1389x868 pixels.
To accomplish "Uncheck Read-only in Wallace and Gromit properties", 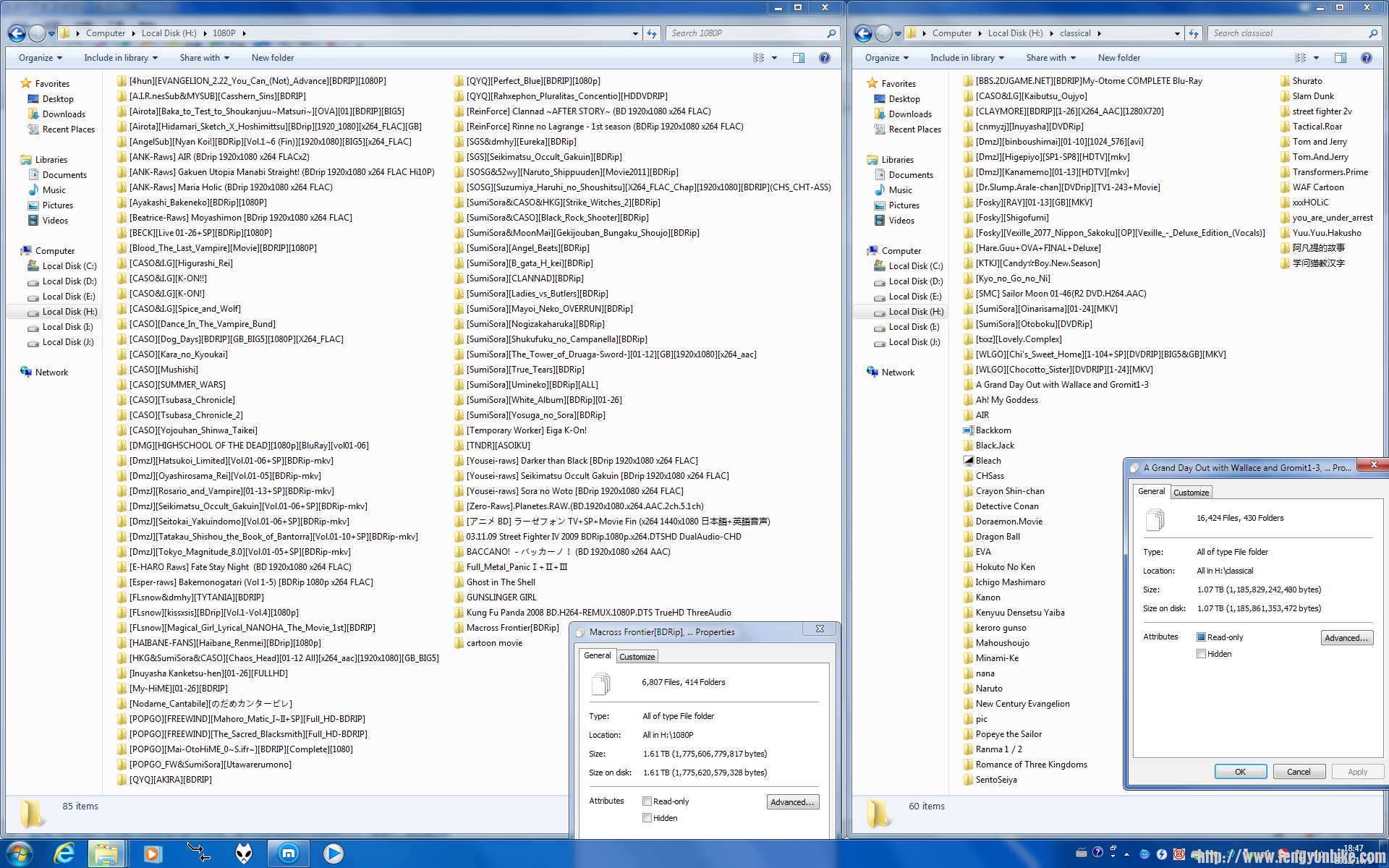I will pyautogui.click(x=1201, y=637).
